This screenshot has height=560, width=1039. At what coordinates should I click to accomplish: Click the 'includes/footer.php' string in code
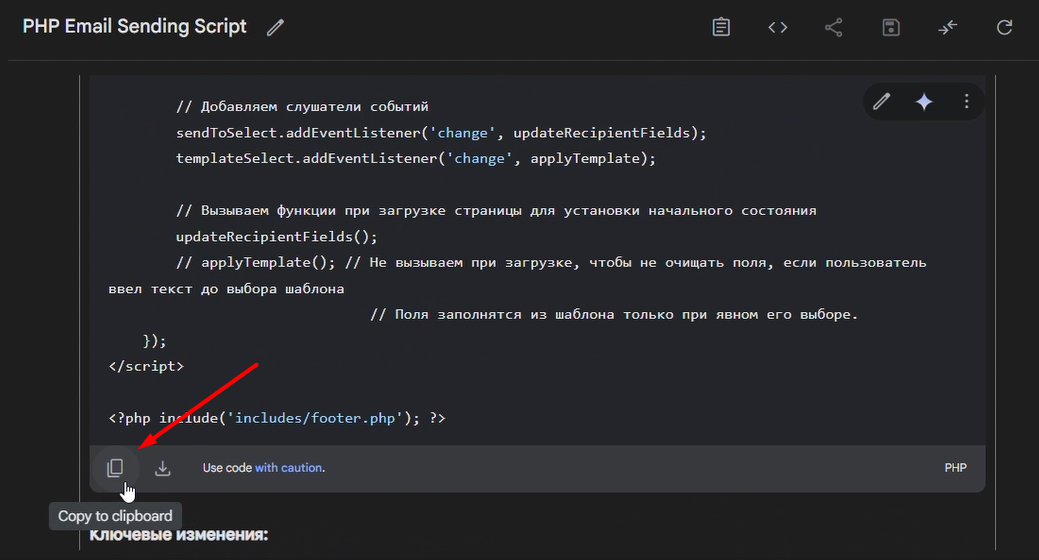[x=315, y=418]
